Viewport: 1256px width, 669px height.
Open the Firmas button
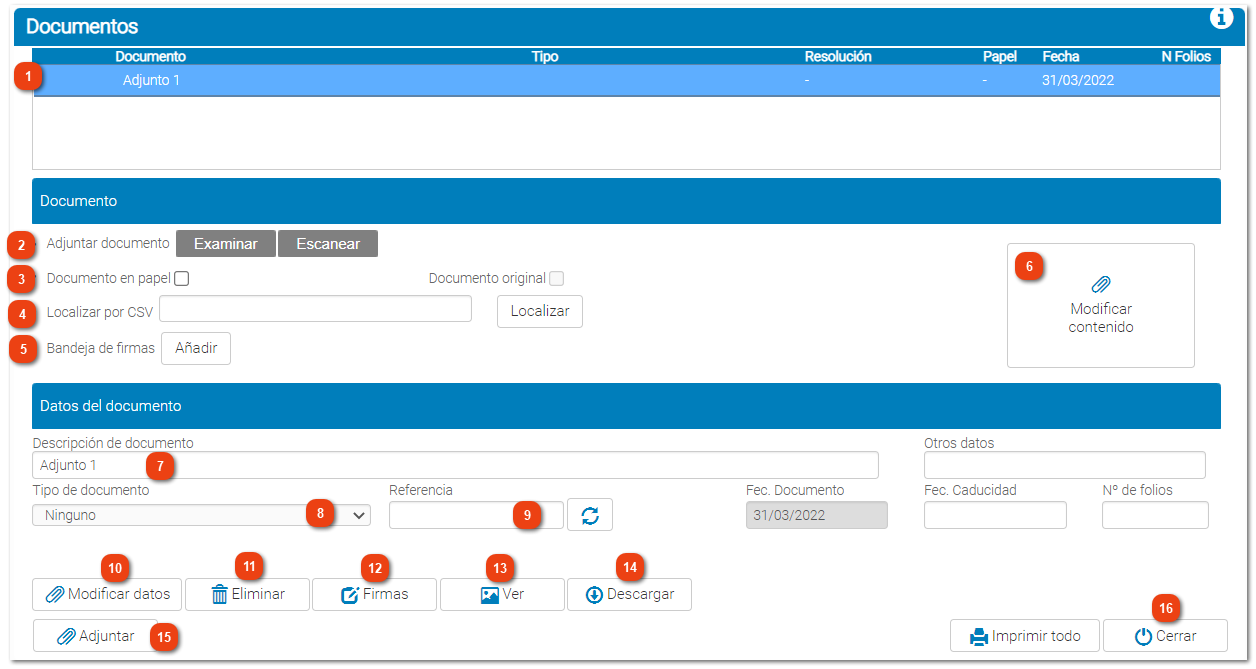tap(374, 594)
